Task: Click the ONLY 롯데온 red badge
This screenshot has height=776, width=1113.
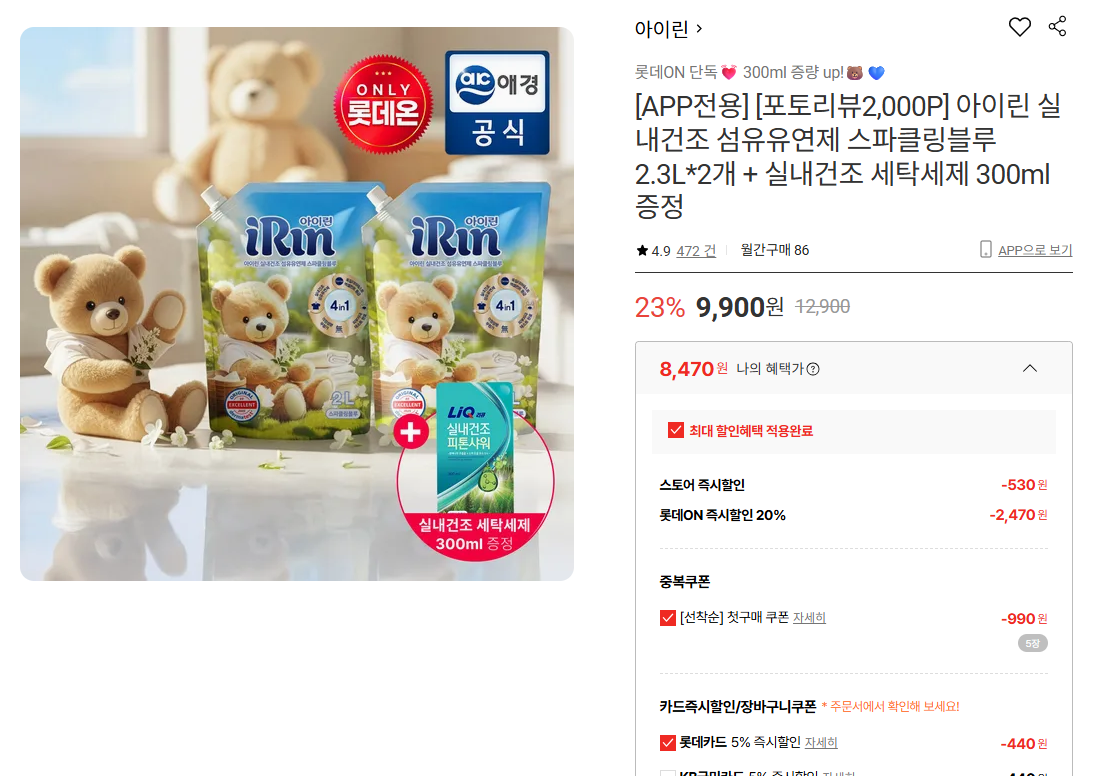Action: [383, 104]
